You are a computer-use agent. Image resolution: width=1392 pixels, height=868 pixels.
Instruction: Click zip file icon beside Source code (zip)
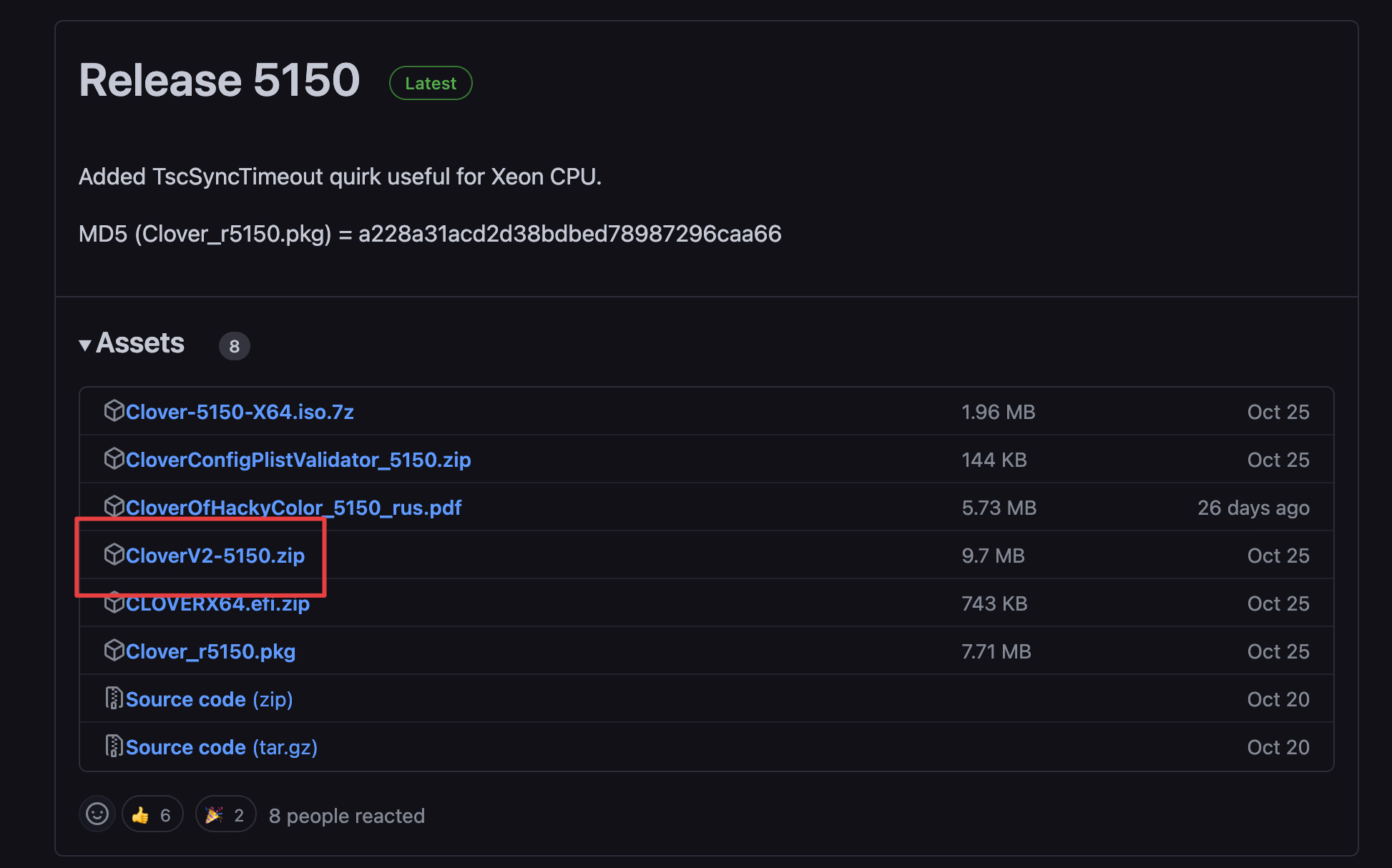(x=114, y=699)
